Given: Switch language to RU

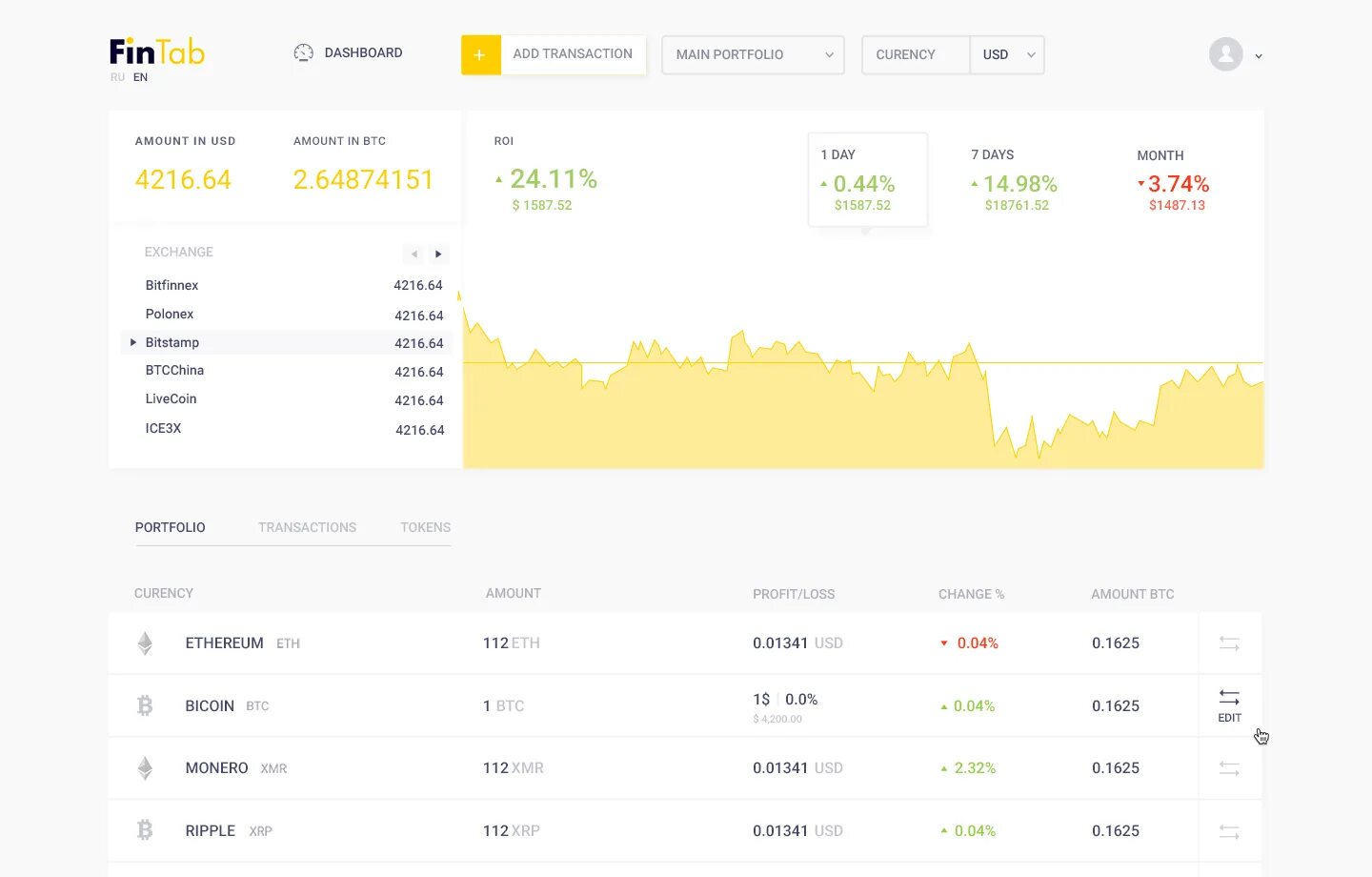Looking at the screenshot, I should point(116,76).
